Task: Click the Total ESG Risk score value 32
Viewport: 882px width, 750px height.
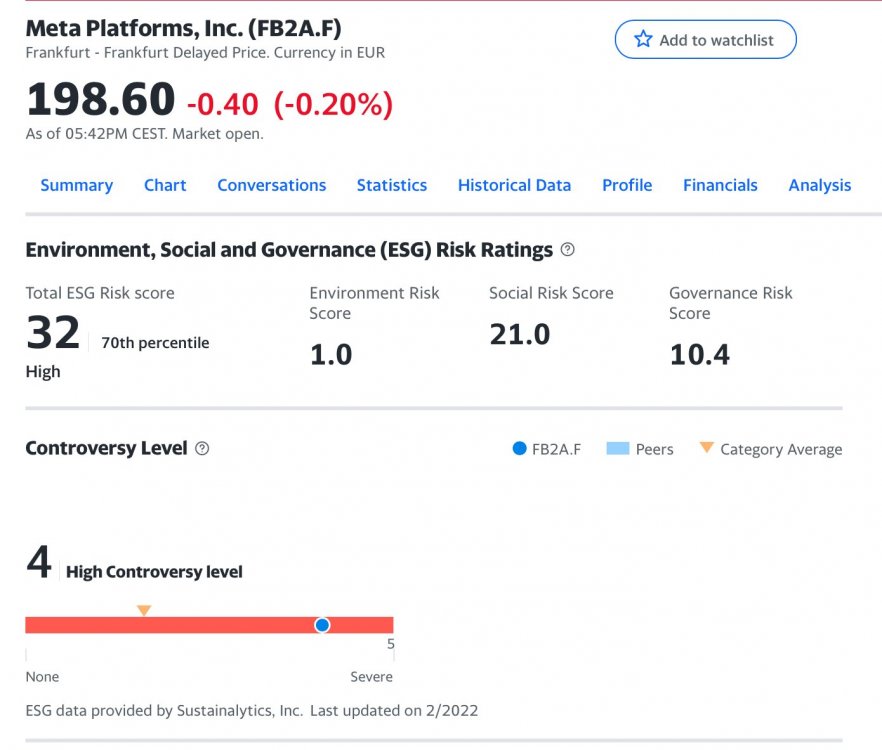Action: point(53,333)
